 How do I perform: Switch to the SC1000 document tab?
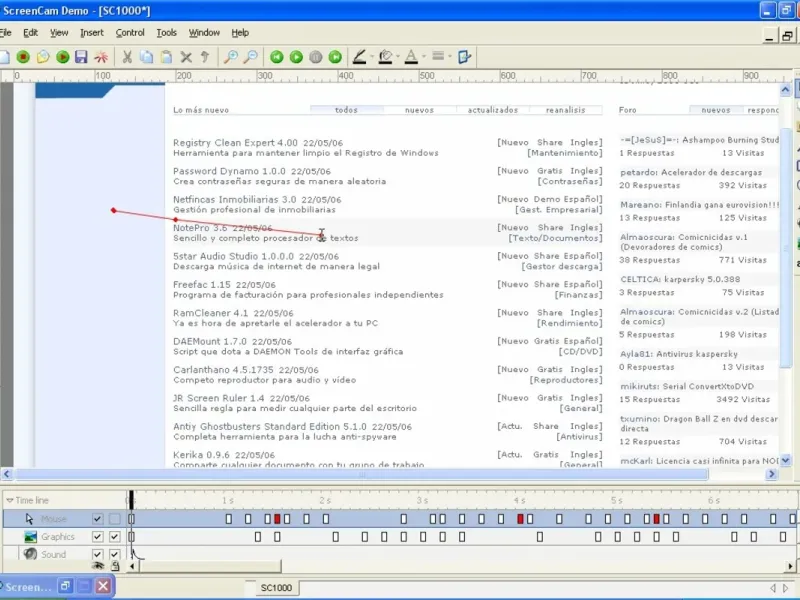276,588
